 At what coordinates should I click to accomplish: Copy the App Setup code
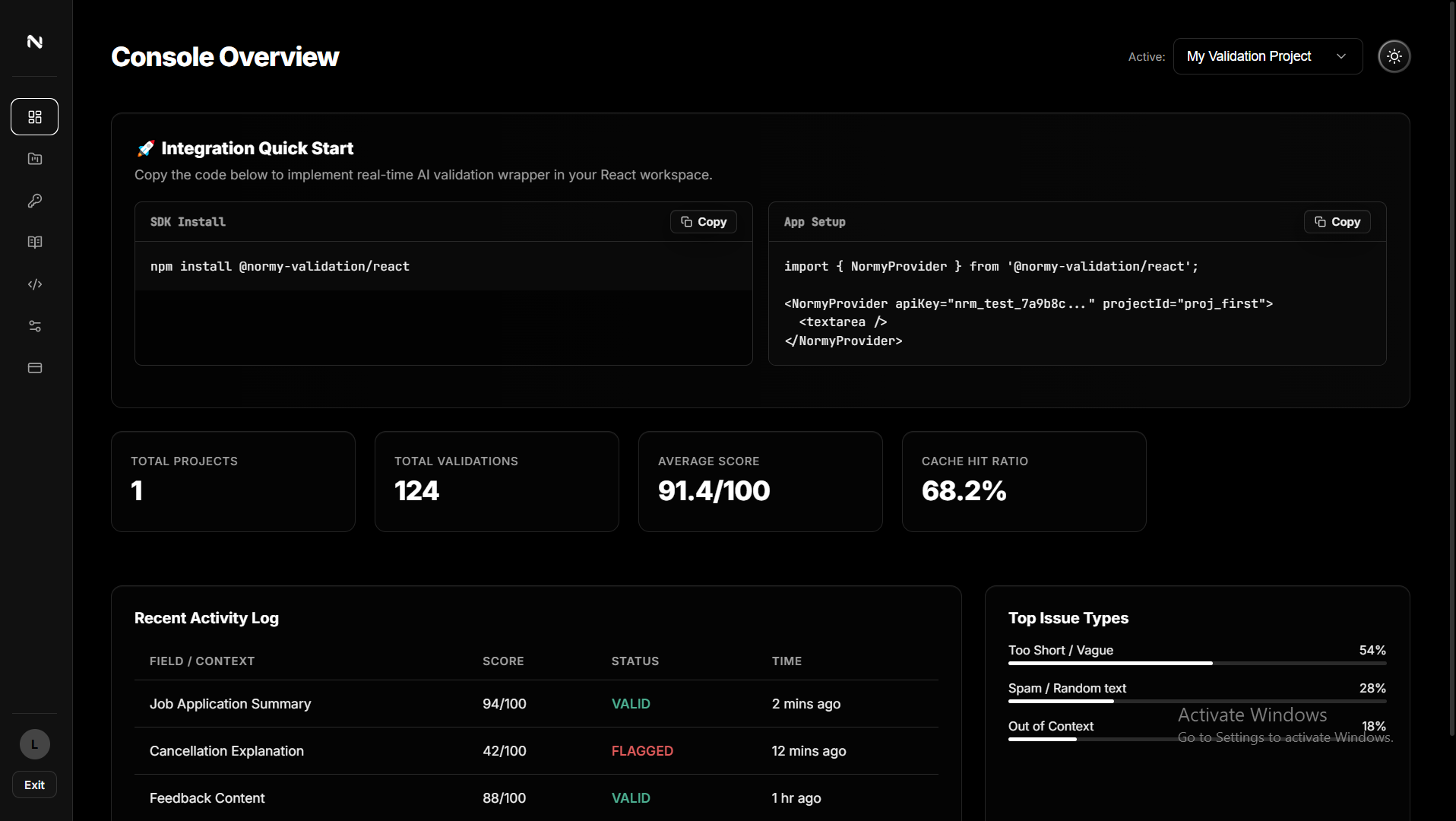pyautogui.click(x=1337, y=222)
